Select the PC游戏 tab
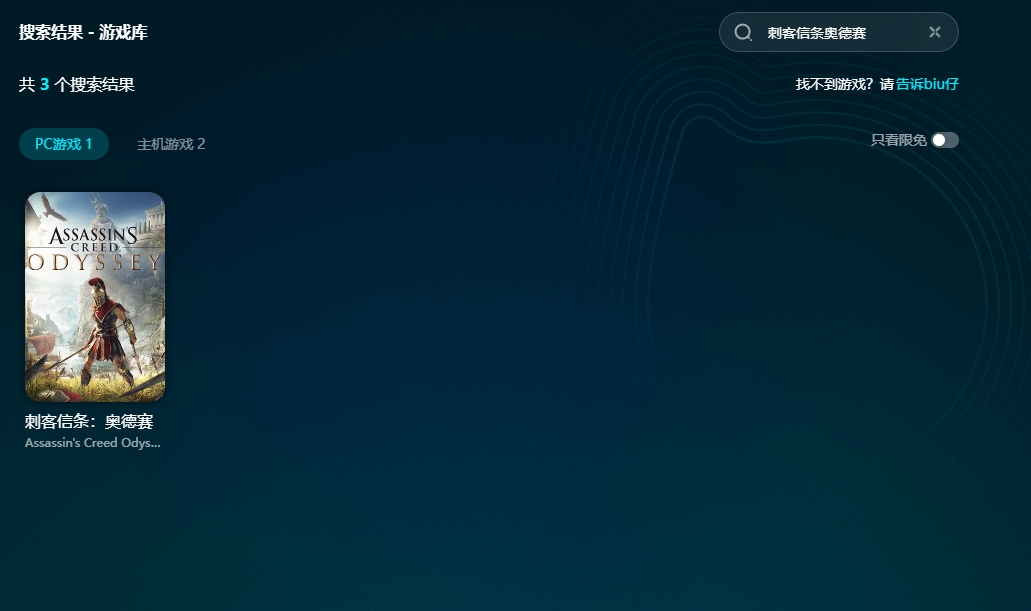 click(64, 144)
